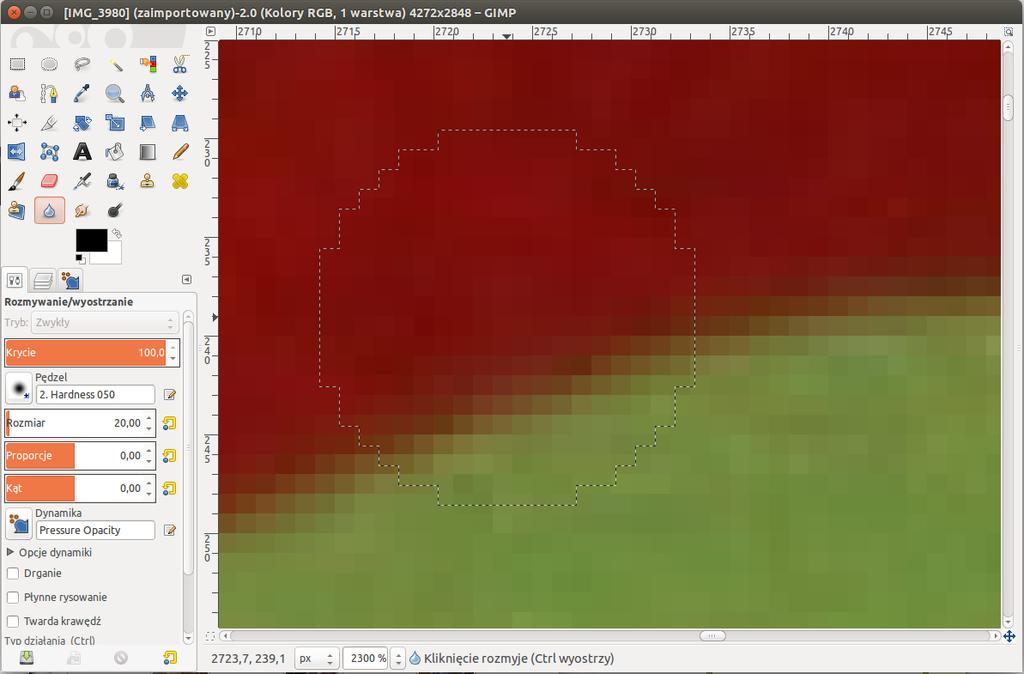Screen dimensions: 1024x674
Task: Select the Text tool
Action: (82, 152)
